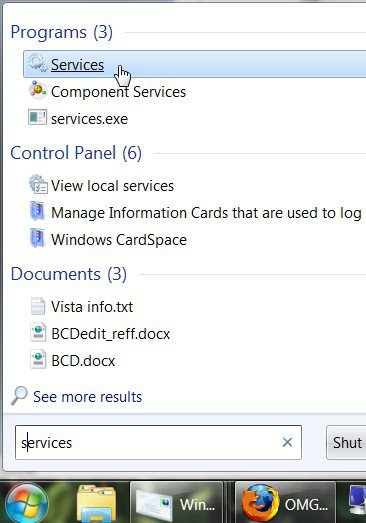Click the View local services icon

pos(38,184)
